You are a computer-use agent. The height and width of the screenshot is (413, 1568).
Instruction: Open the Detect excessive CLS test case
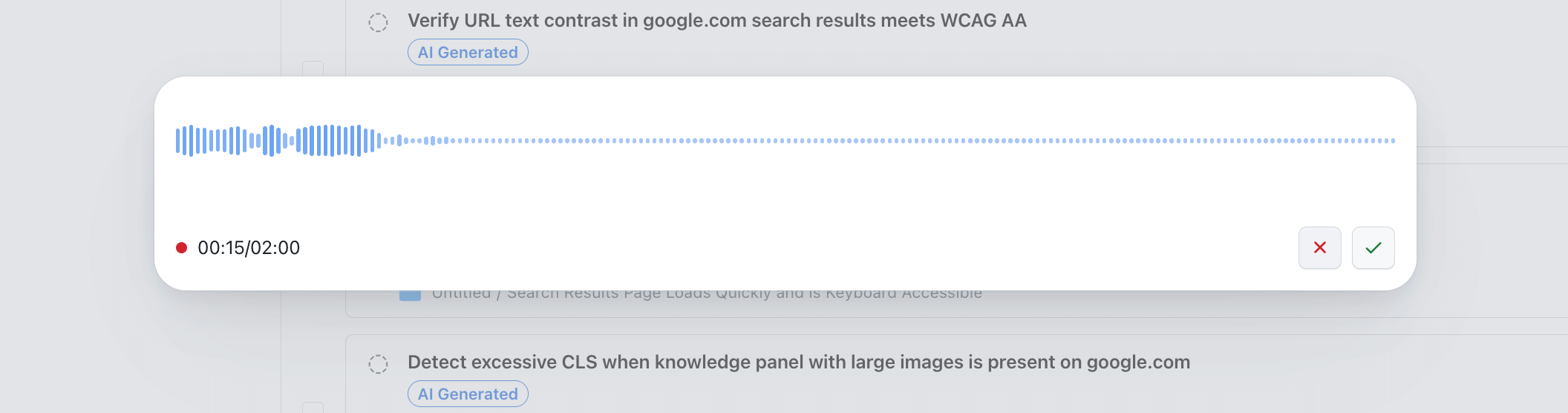pyautogui.click(x=798, y=362)
